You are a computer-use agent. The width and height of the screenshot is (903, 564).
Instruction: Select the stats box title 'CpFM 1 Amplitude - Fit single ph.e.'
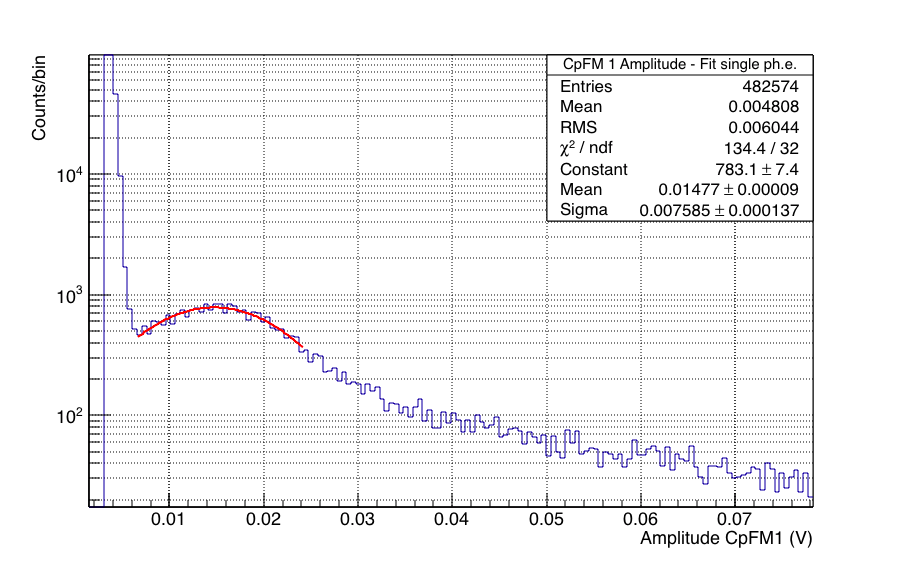tap(680, 64)
